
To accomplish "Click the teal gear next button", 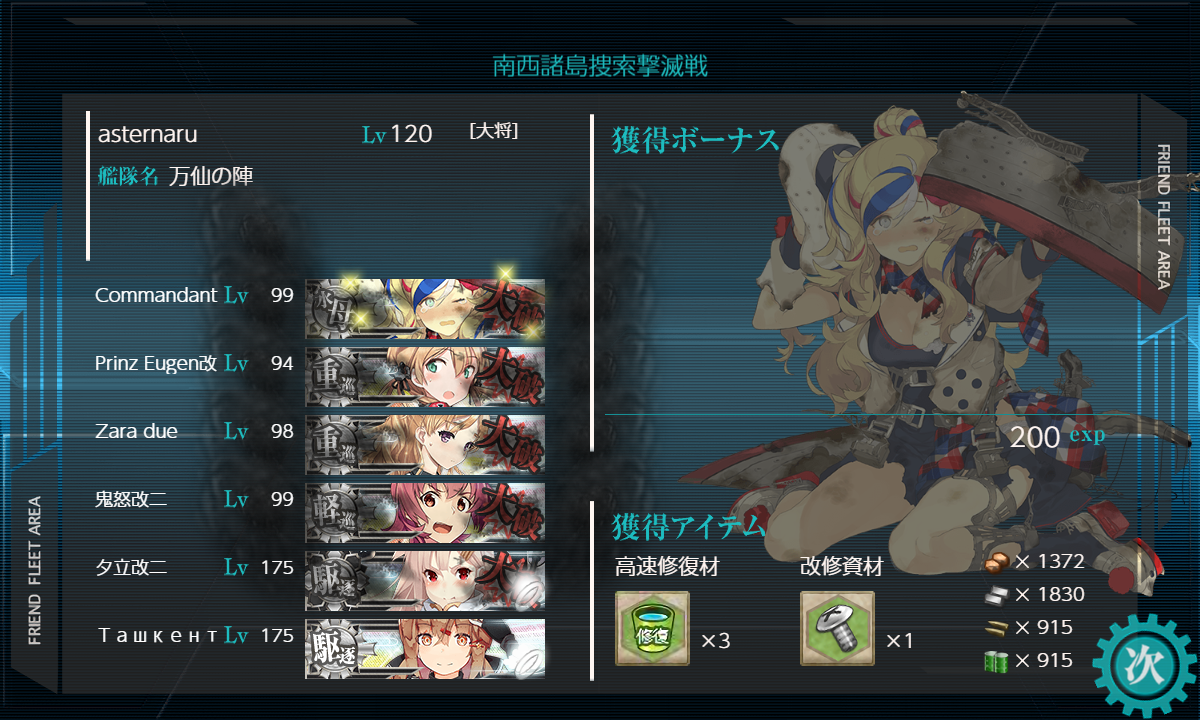I will point(1144,665).
